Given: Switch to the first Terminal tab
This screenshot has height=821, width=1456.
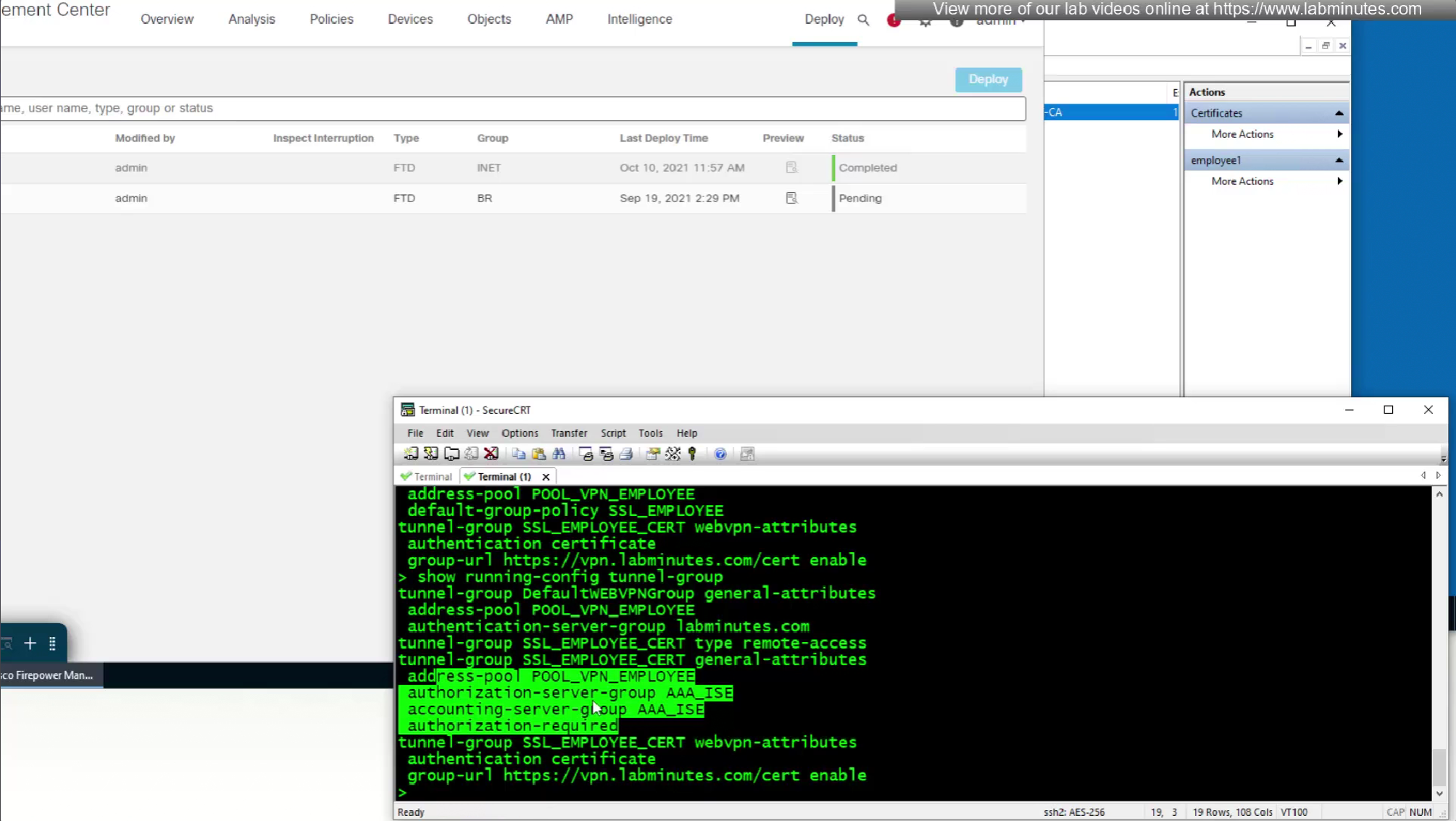Looking at the screenshot, I should [426, 476].
